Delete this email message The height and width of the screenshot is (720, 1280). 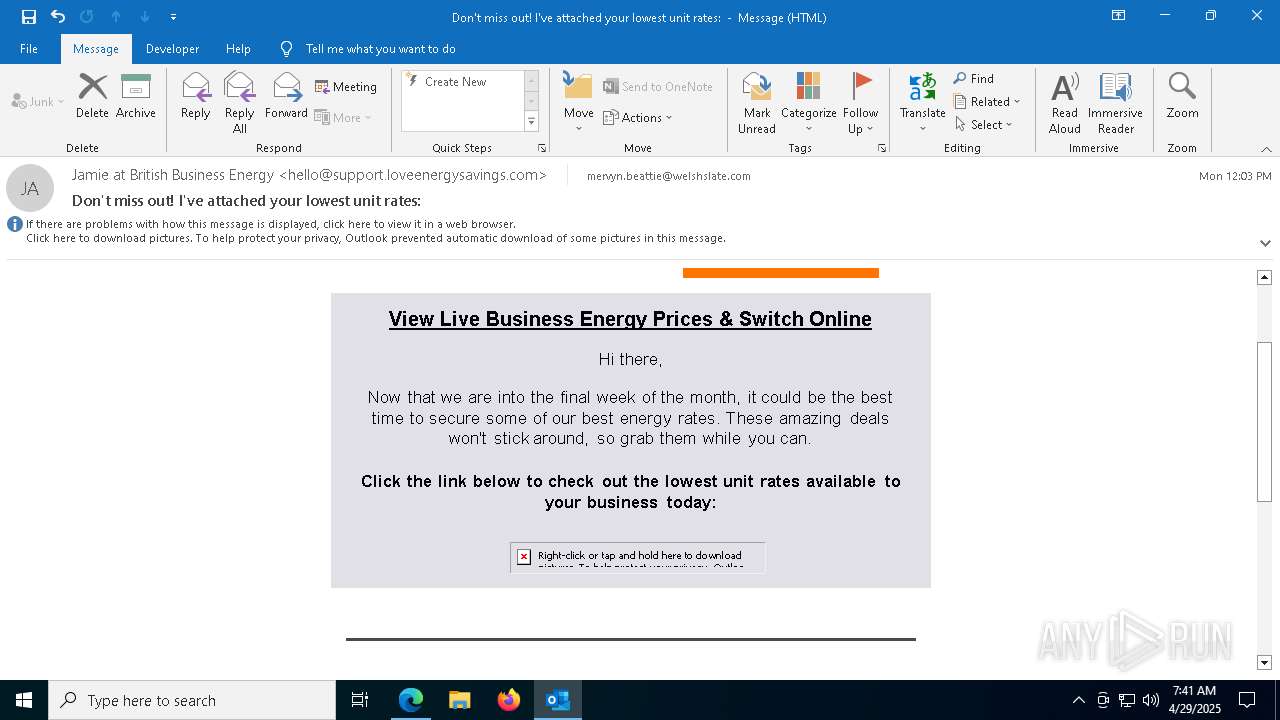[x=92, y=96]
